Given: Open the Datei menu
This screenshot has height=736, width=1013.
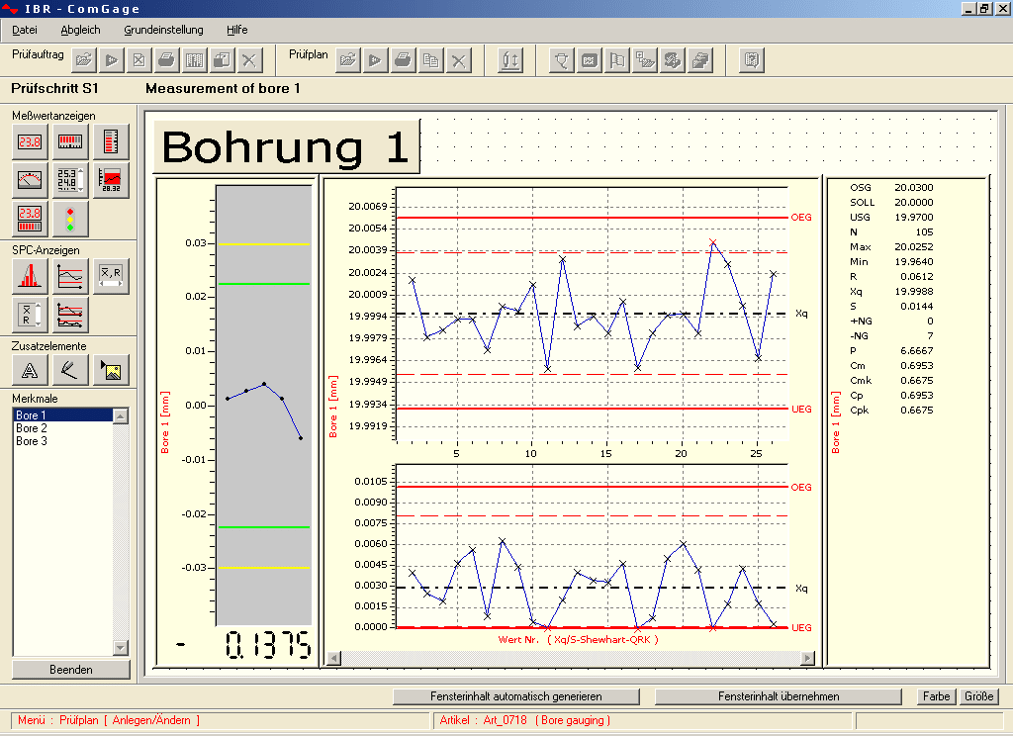Looking at the screenshot, I should click(x=25, y=30).
